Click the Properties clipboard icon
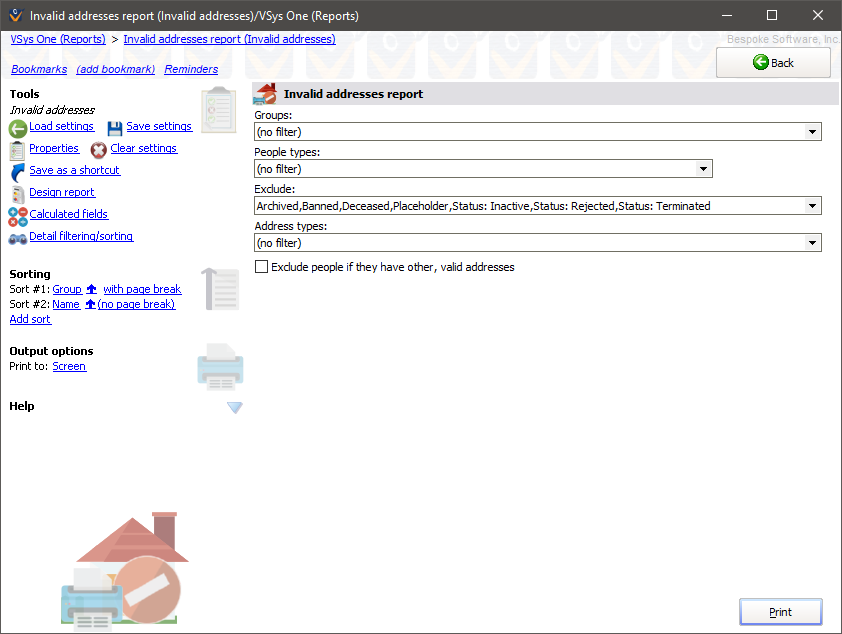 16,148
